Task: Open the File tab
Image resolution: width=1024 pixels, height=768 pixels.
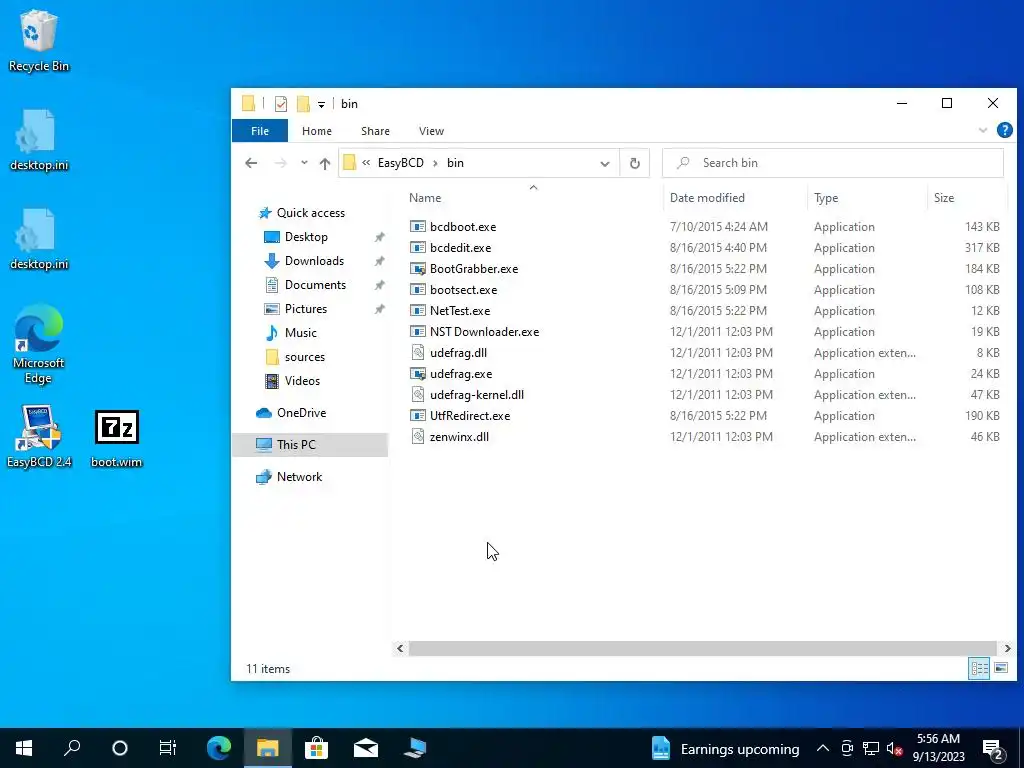Action: 260,131
